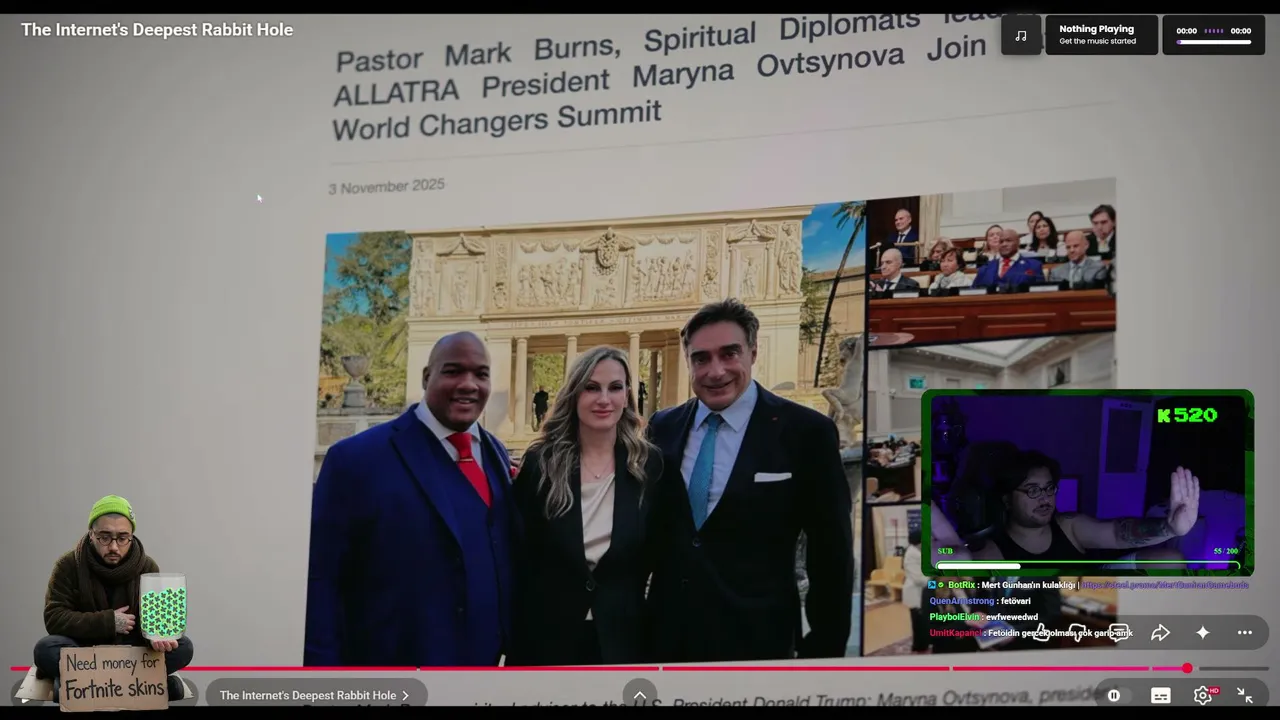Click the chat link in BotRix message
This screenshot has height=720, width=1280.
[1165, 585]
